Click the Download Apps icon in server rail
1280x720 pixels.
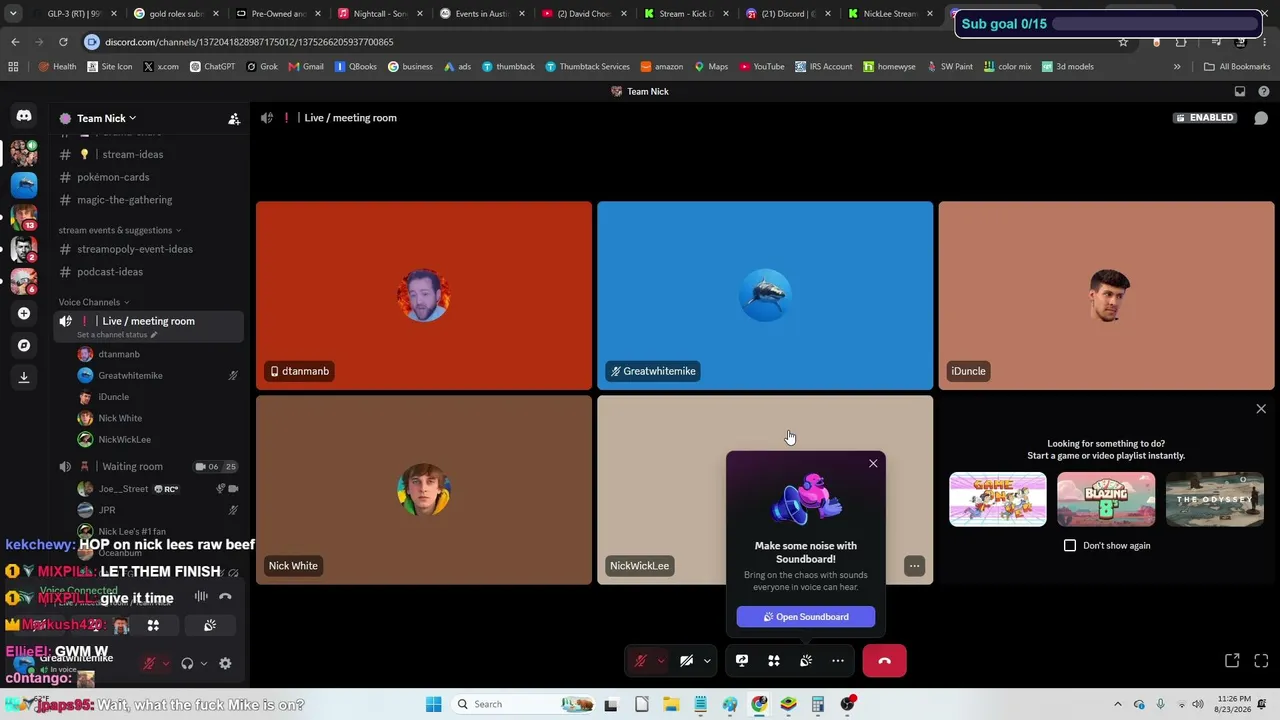pyautogui.click(x=24, y=377)
